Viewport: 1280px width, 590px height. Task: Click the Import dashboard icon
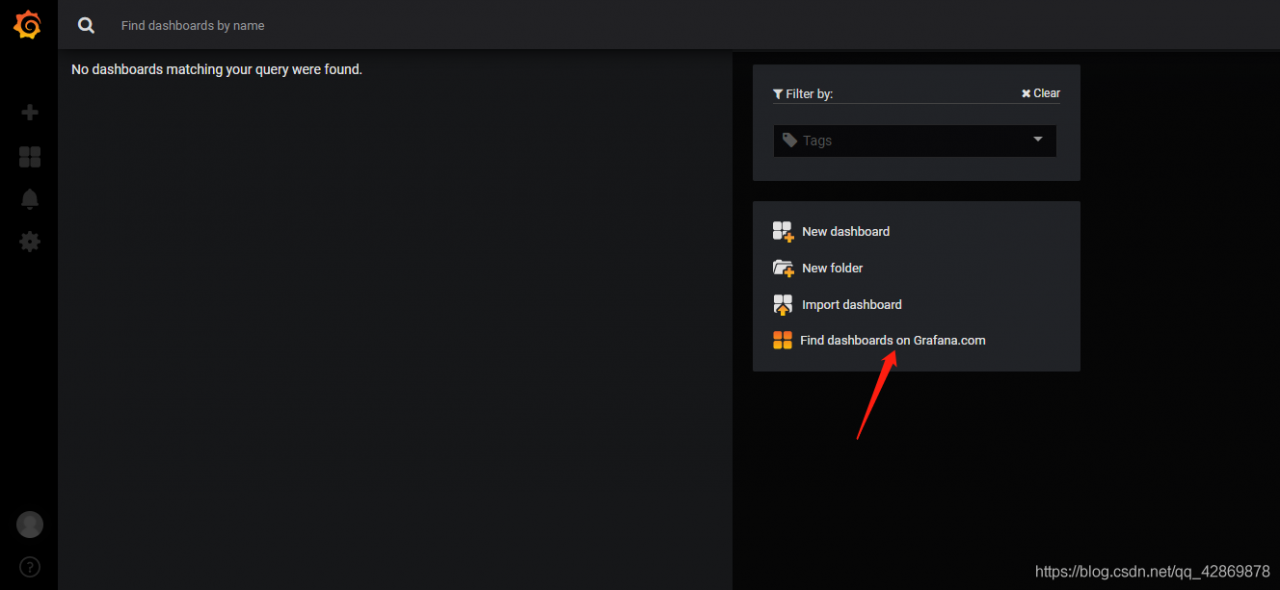tap(783, 304)
